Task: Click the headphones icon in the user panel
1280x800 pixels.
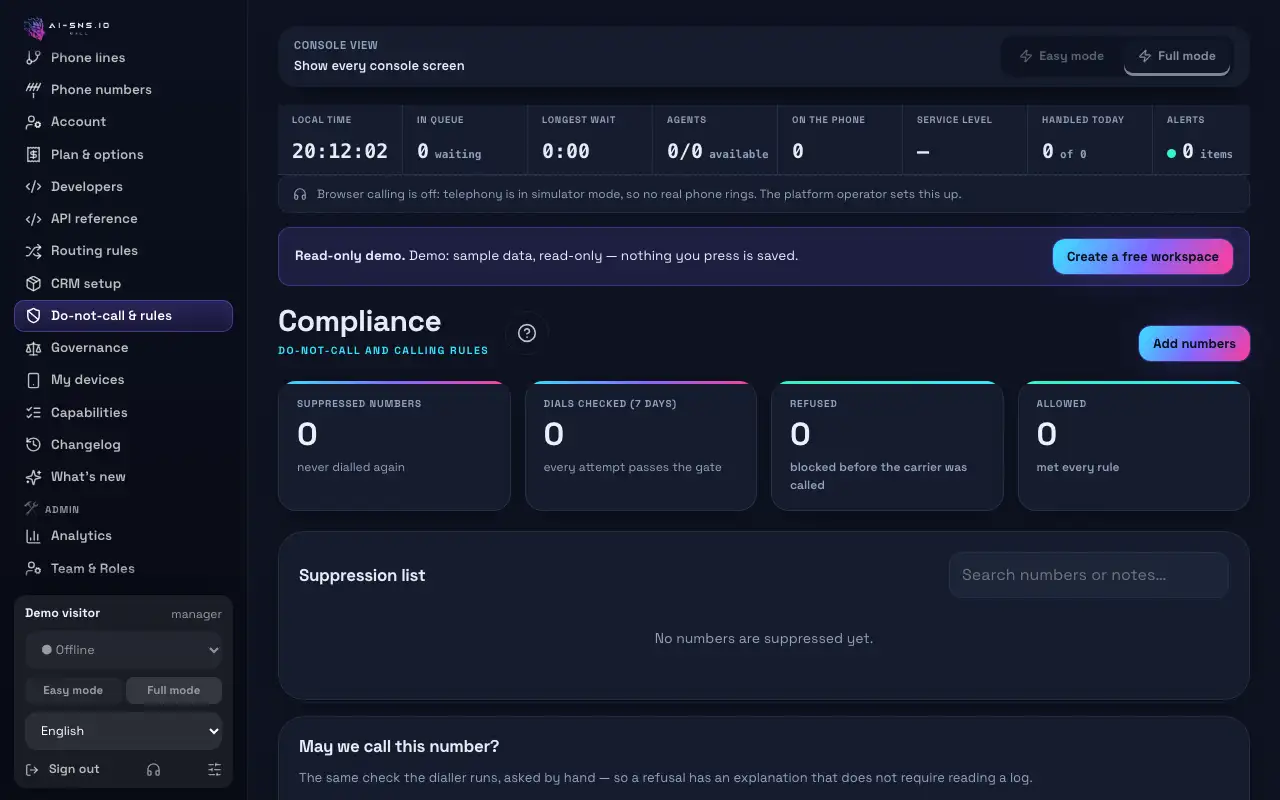Action: coord(153,769)
